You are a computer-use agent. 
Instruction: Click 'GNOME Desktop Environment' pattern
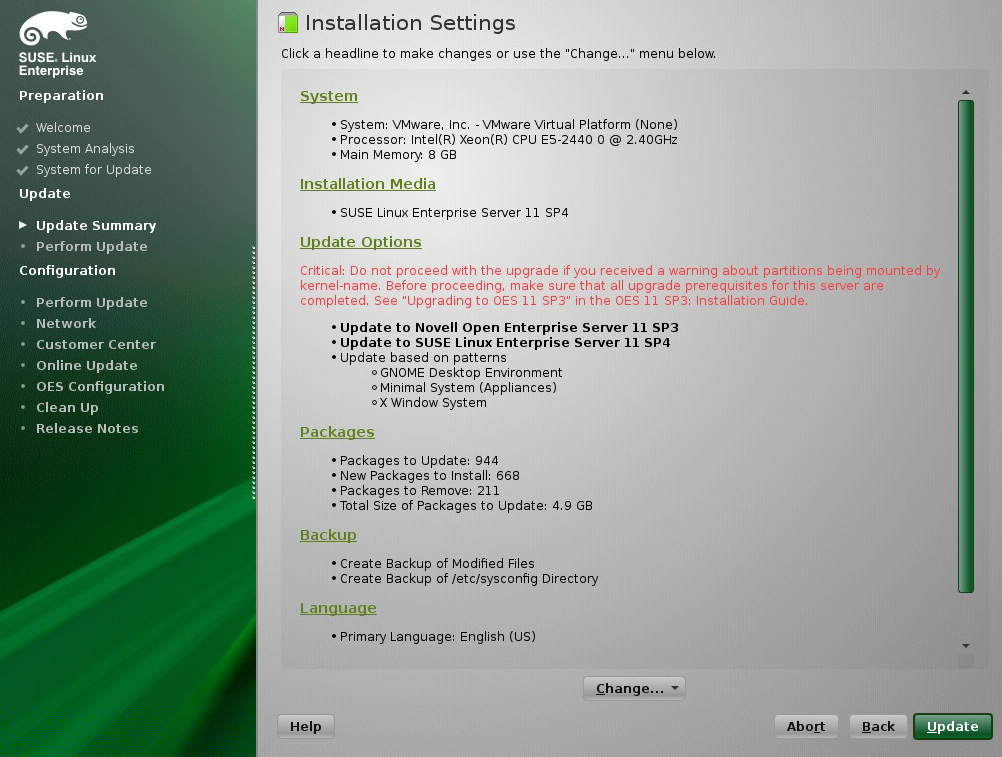(471, 372)
